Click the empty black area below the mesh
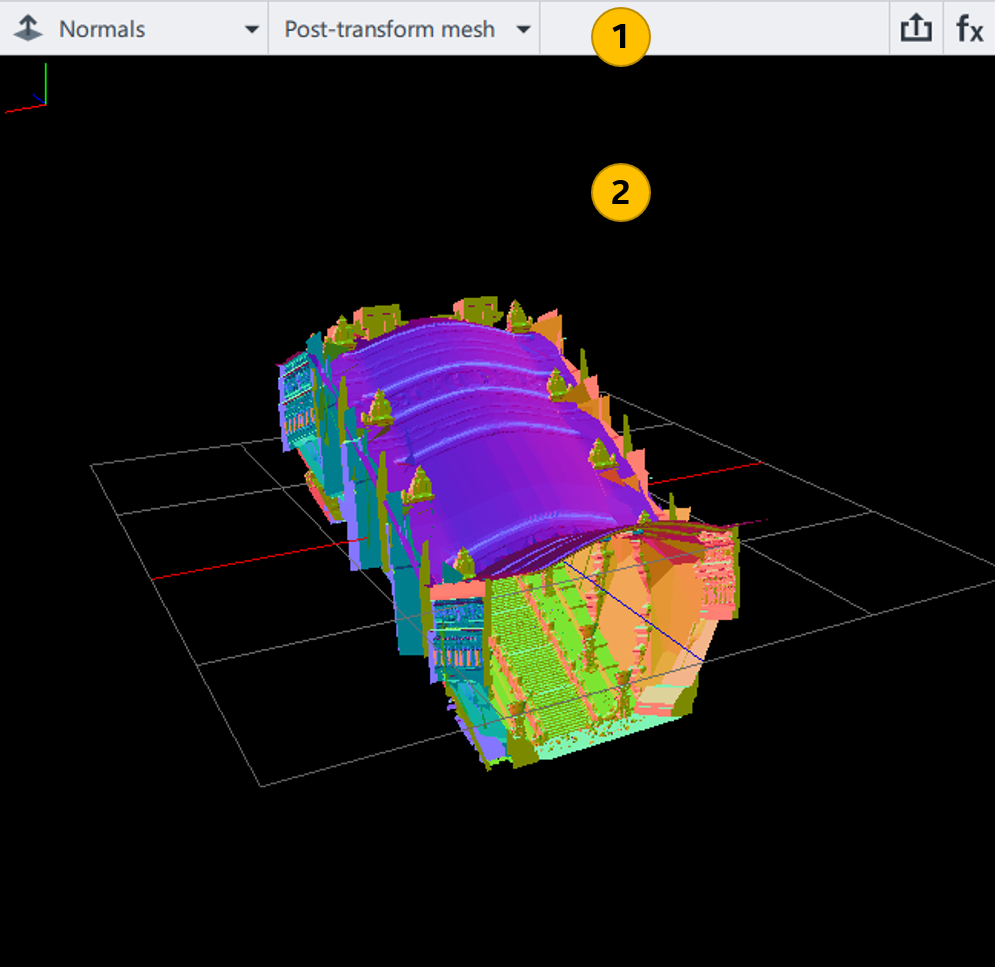 pos(500,880)
